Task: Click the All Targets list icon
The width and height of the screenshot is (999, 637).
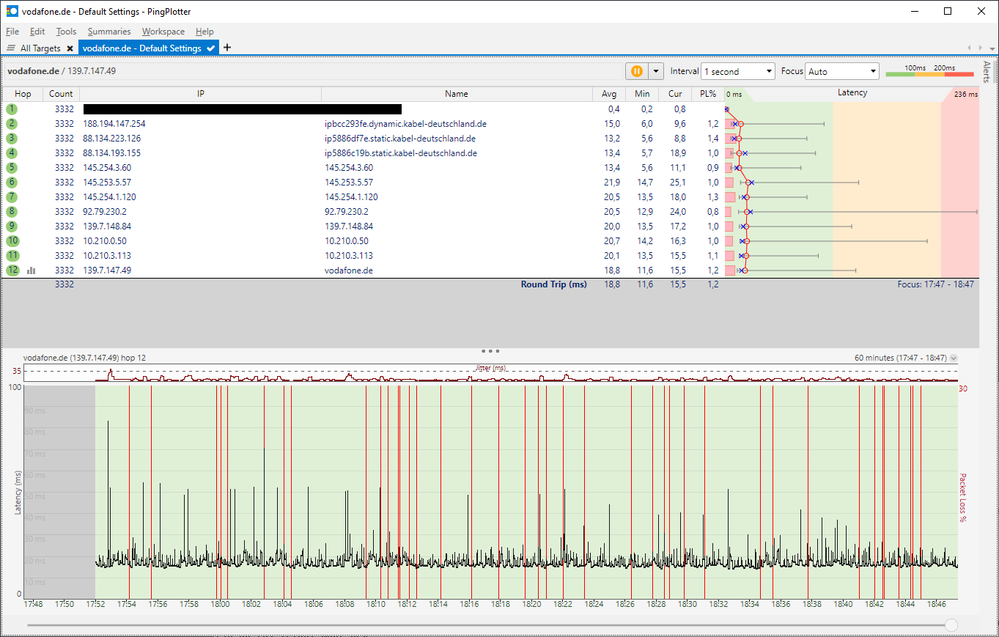Action: 10,48
